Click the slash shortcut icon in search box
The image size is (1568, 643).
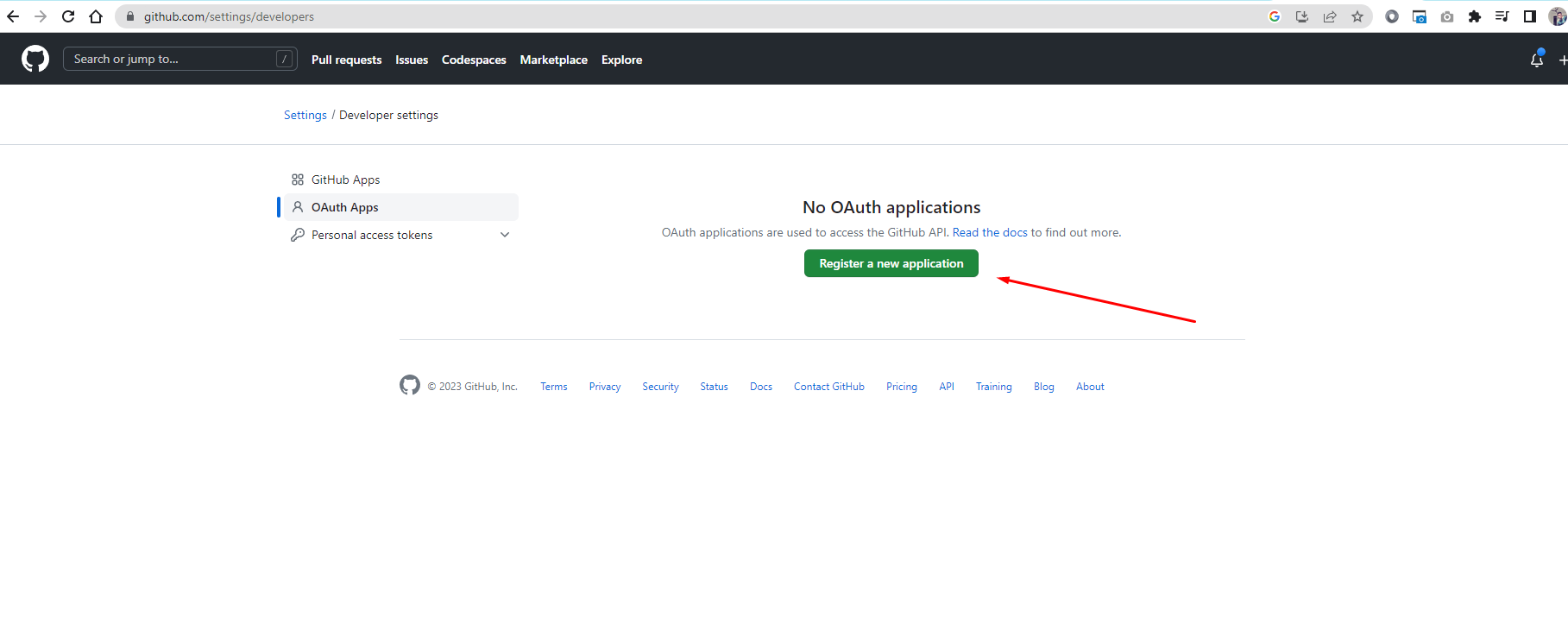(284, 59)
